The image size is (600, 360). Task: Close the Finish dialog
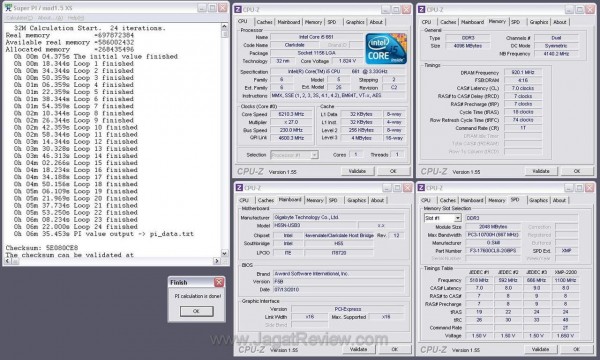(x=219, y=282)
